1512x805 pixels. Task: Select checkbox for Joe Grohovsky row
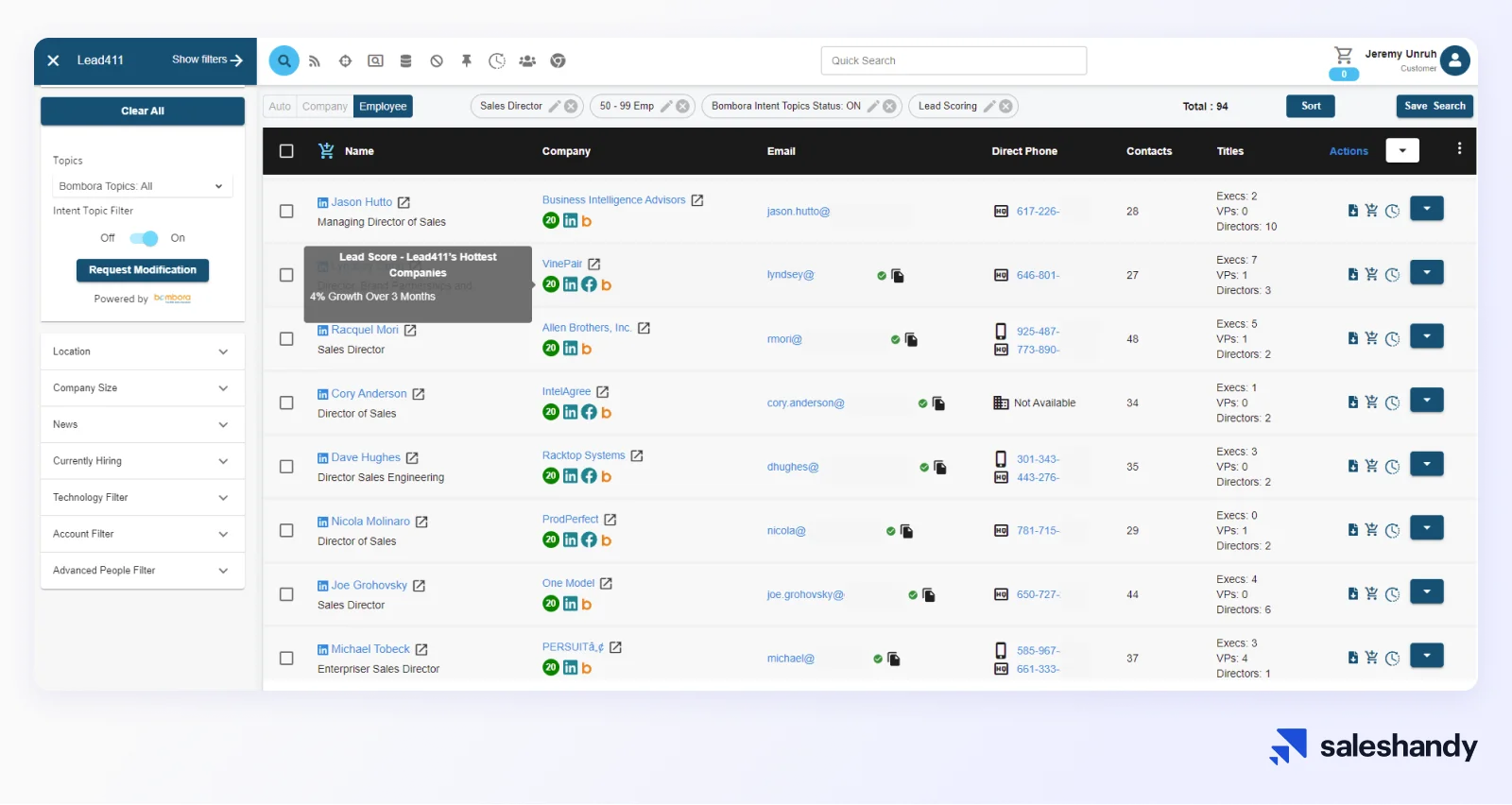286,594
